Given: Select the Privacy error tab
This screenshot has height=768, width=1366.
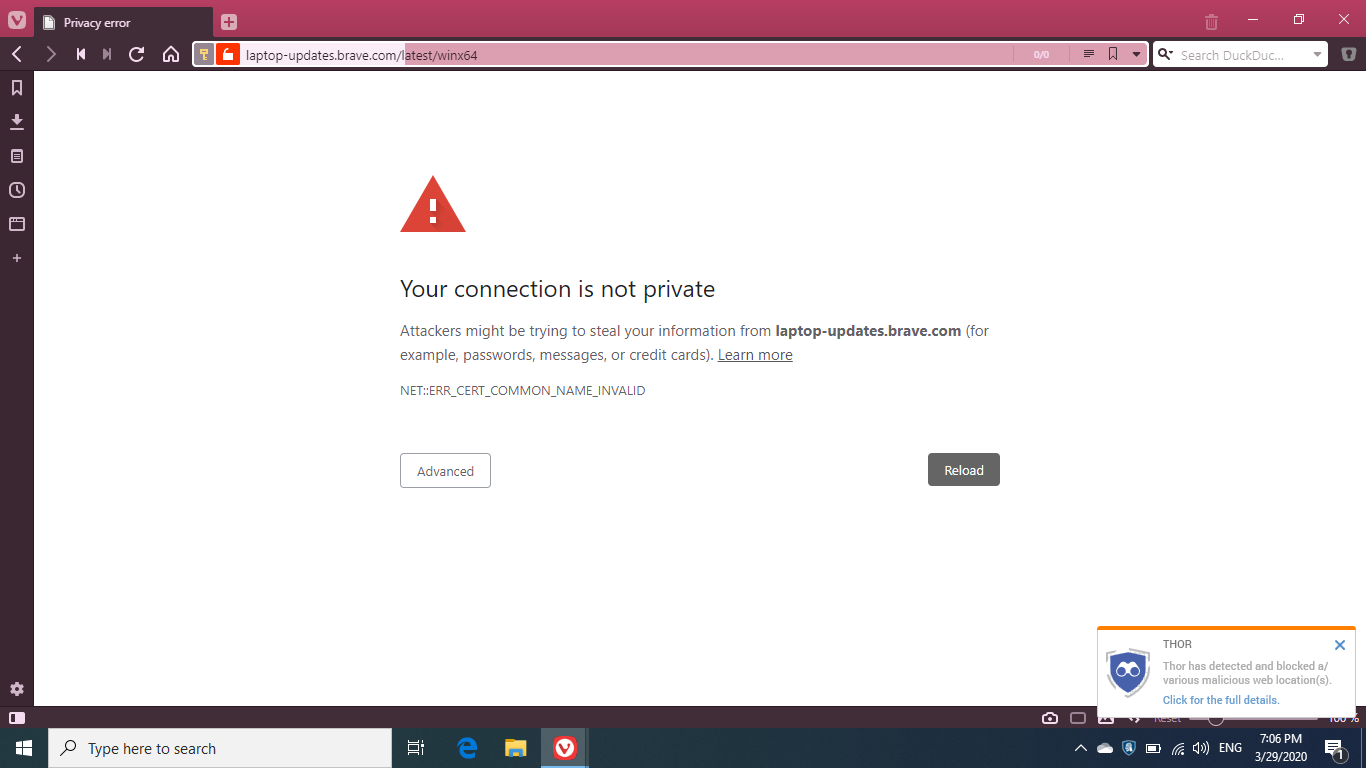Looking at the screenshot, I should (123, 22).
